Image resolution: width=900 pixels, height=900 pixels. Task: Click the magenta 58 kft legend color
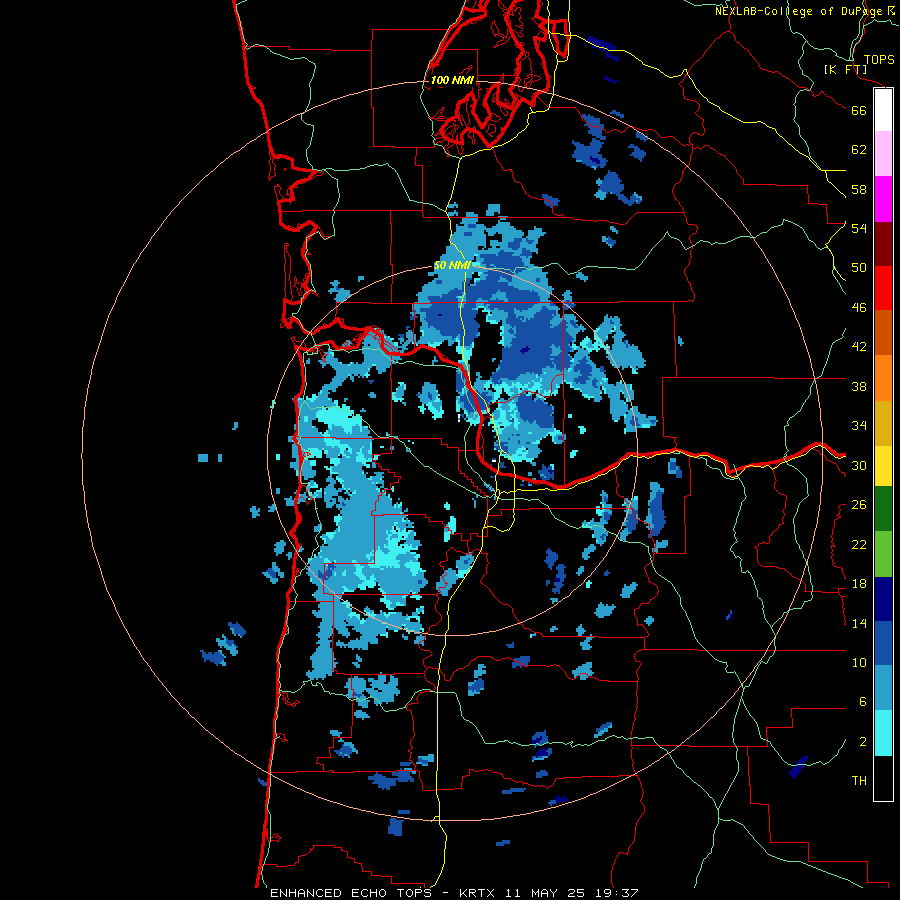[883, 199]
